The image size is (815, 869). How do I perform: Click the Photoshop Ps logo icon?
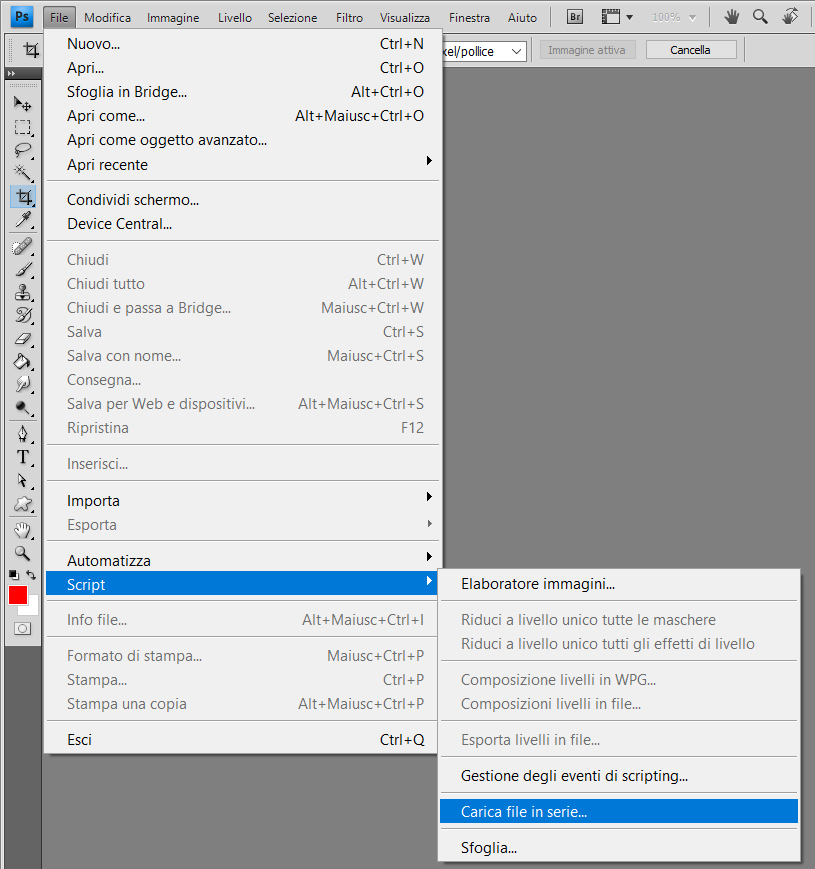click(22, 17)
